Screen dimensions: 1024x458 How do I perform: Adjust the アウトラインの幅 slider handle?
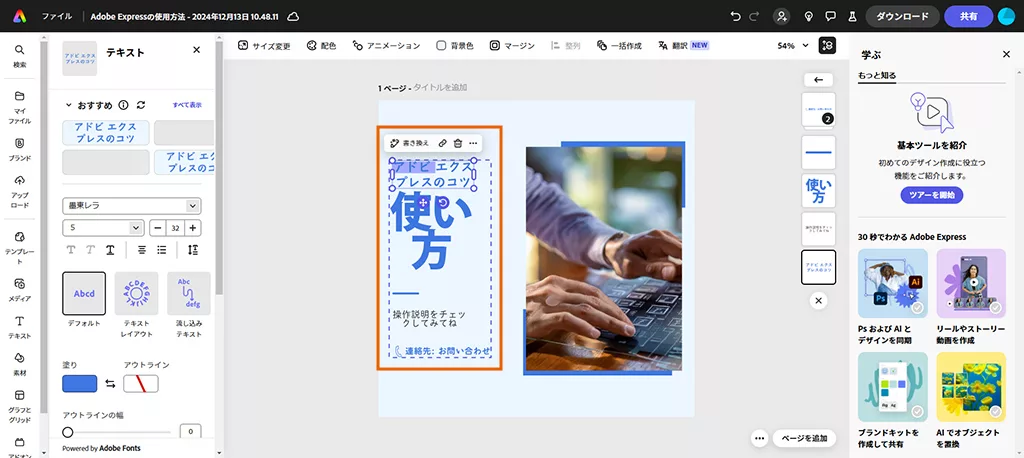pos(68,432)
